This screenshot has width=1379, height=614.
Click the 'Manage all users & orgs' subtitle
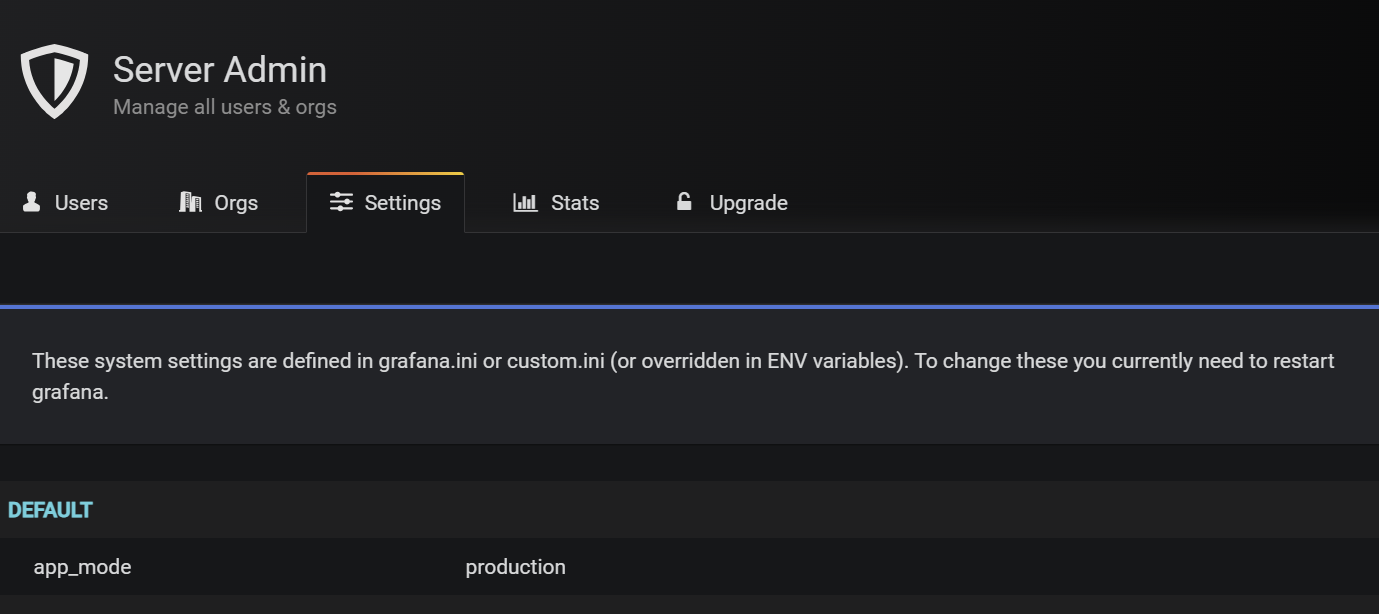pyautogui.click(x=225, y=107)
